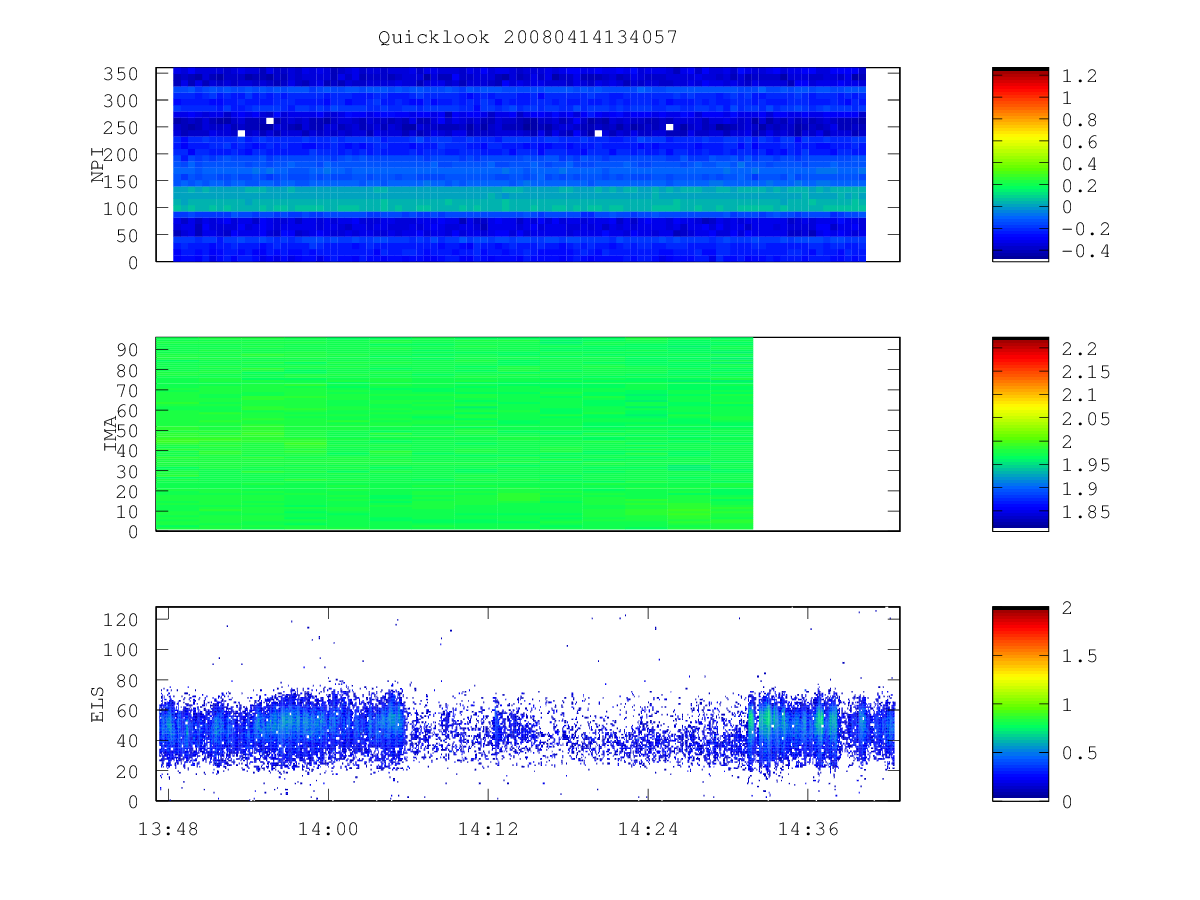Viewport: 1200px width, 900px height.
Task: Click the -0.2 label on NPI colorbar
Action: coord(1086,229)
